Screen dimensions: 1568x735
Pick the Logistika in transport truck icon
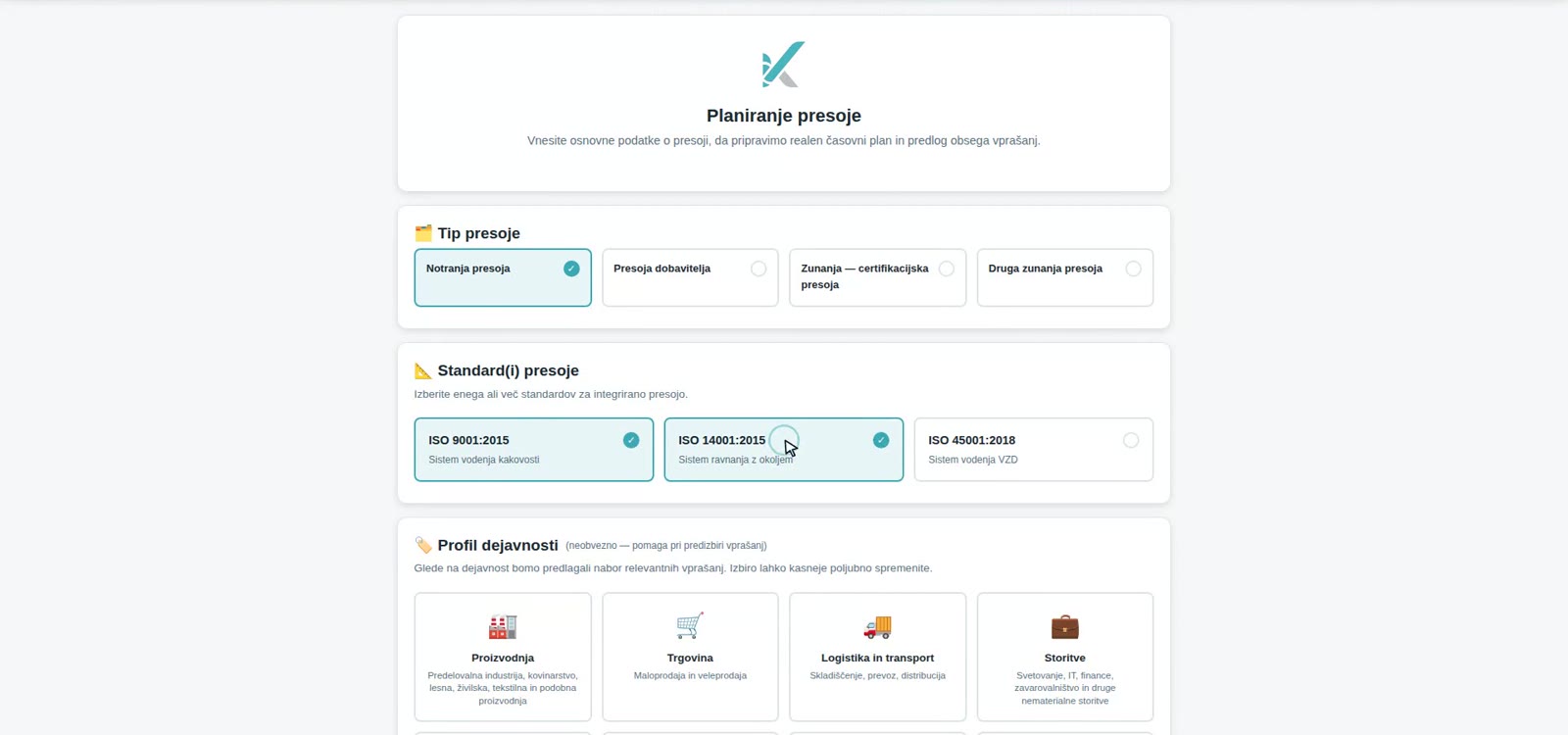(x=877, y=626)
